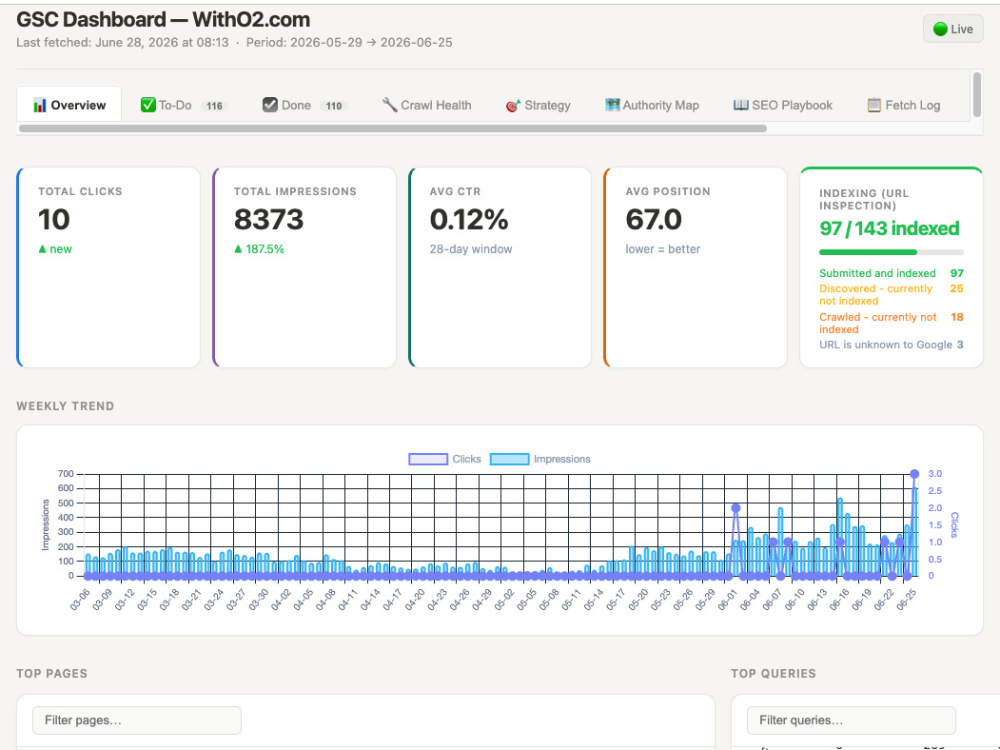Click the Live status button

tap(953, 29)
